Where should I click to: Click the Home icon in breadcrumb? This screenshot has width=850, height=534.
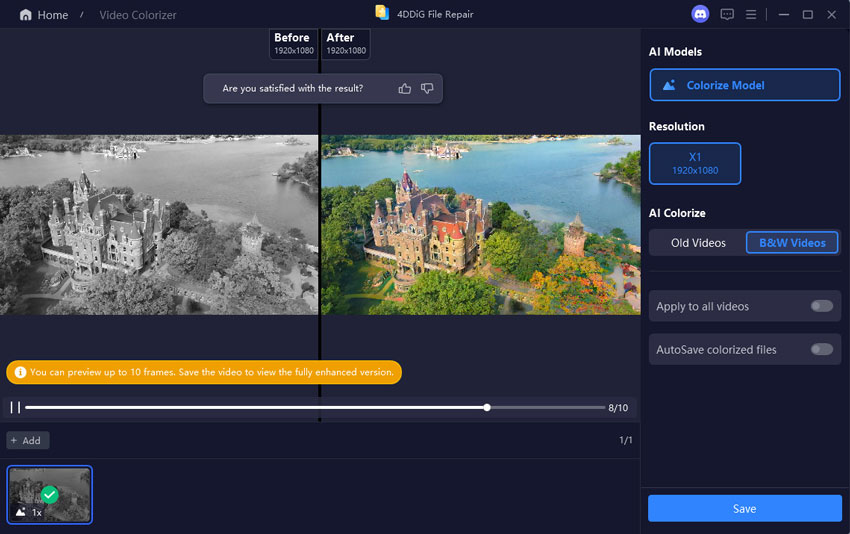pyautogui.click(x=25, y=15)
